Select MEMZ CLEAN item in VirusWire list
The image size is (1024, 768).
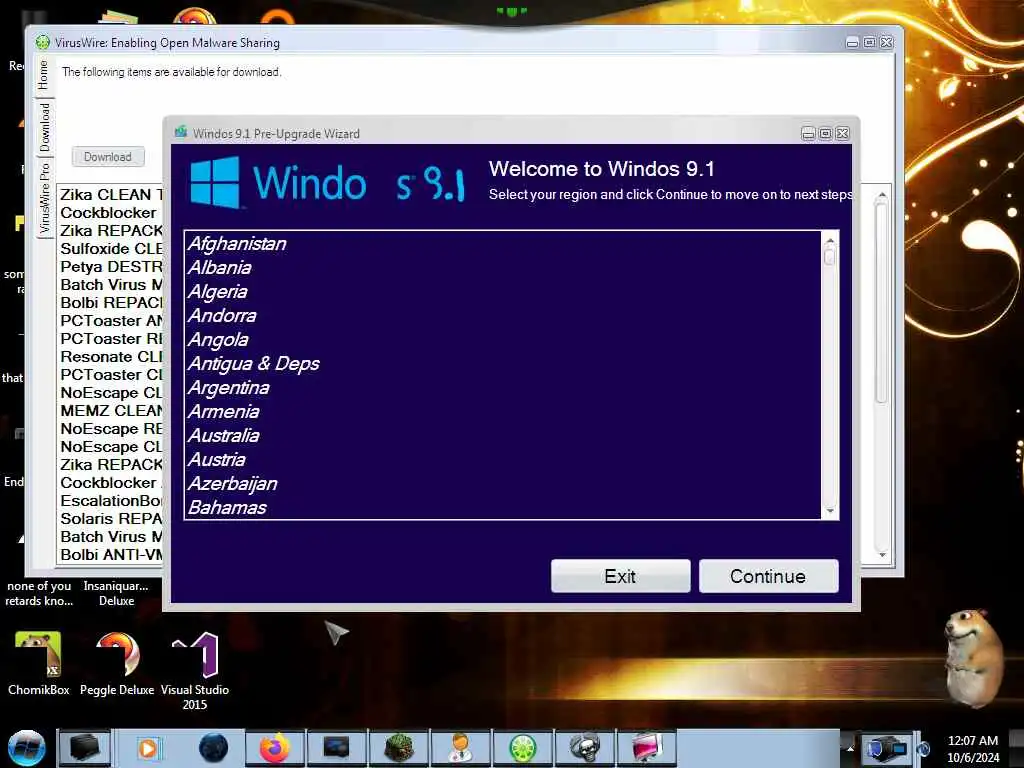110,411
